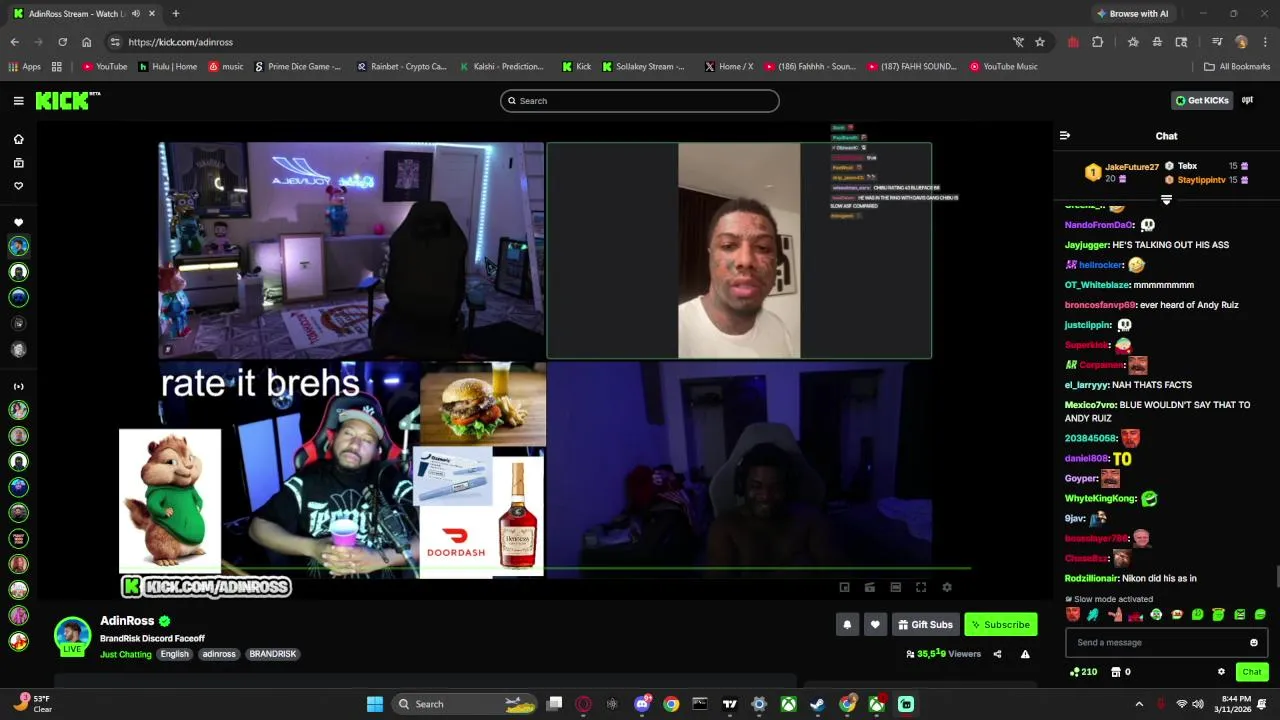The image size is (1280, 720).
Task: Open the media control music-note icon
Action: coord(1217,42)
